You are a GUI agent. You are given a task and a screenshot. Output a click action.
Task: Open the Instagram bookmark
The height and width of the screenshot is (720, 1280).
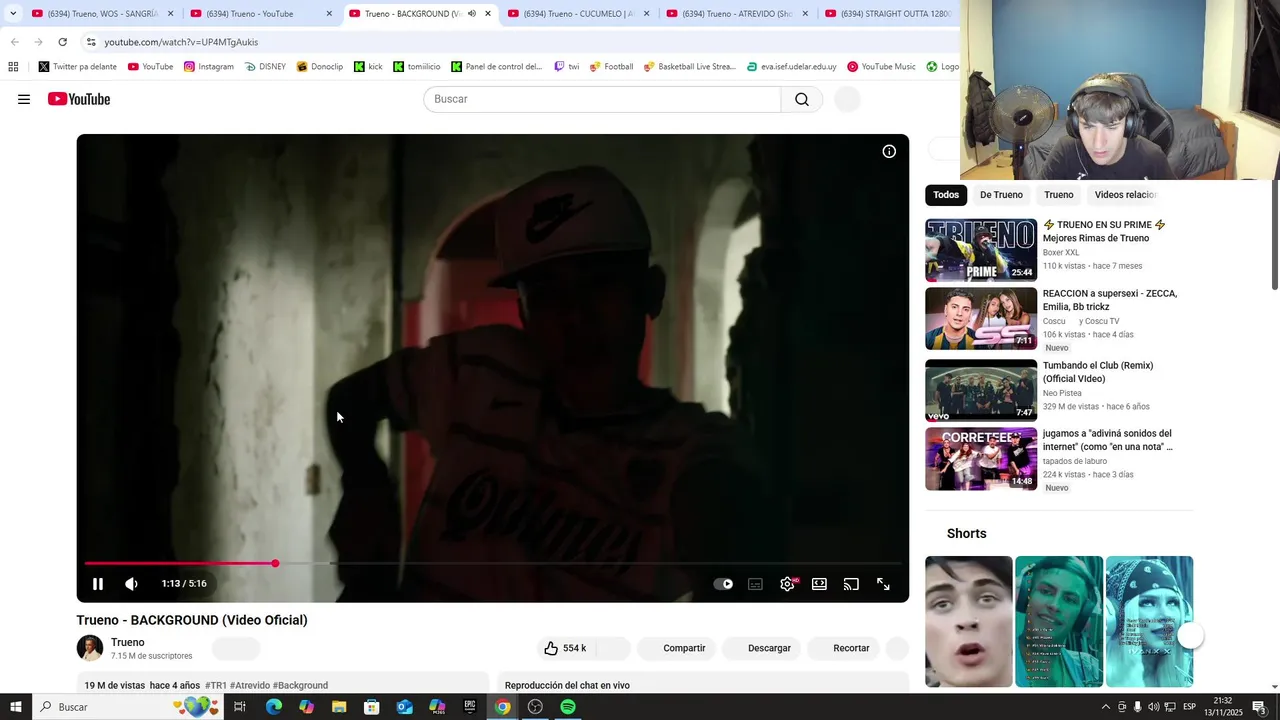(208, 67)
